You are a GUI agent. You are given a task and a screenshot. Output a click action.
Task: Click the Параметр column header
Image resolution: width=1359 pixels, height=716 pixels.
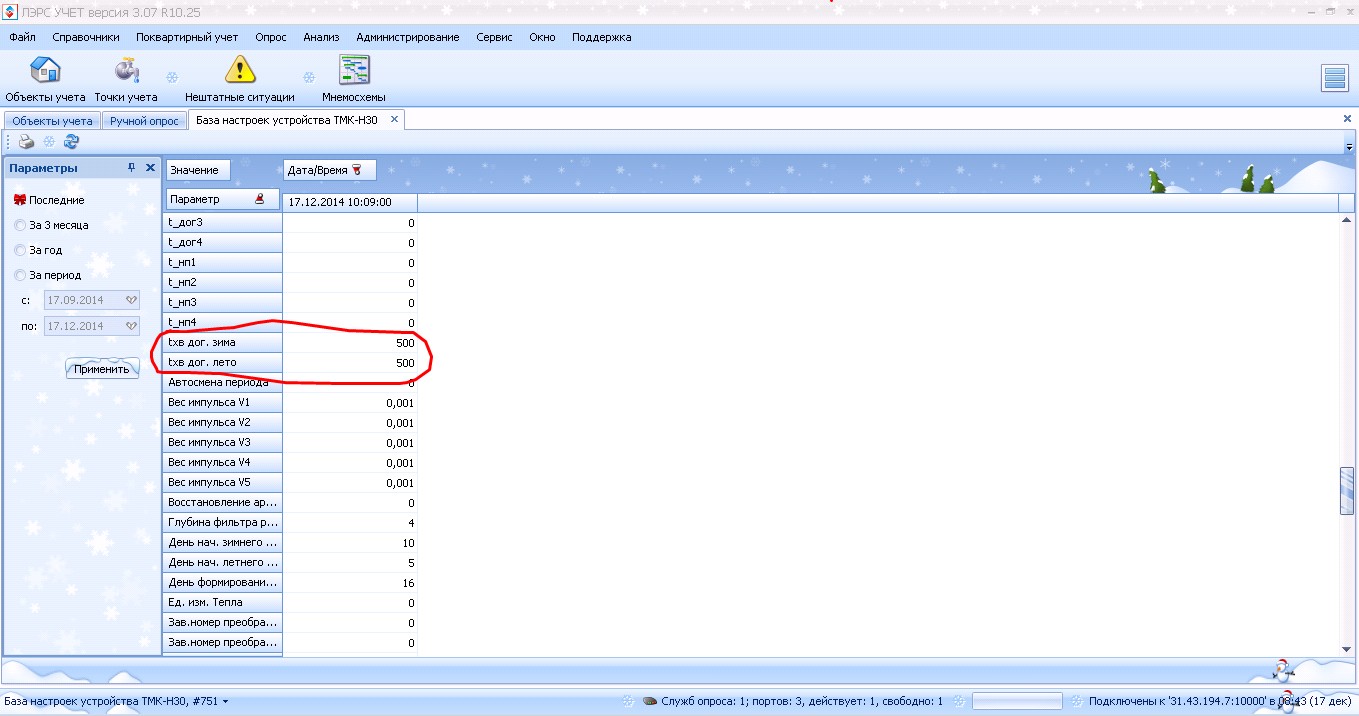[x=223, y=199]
